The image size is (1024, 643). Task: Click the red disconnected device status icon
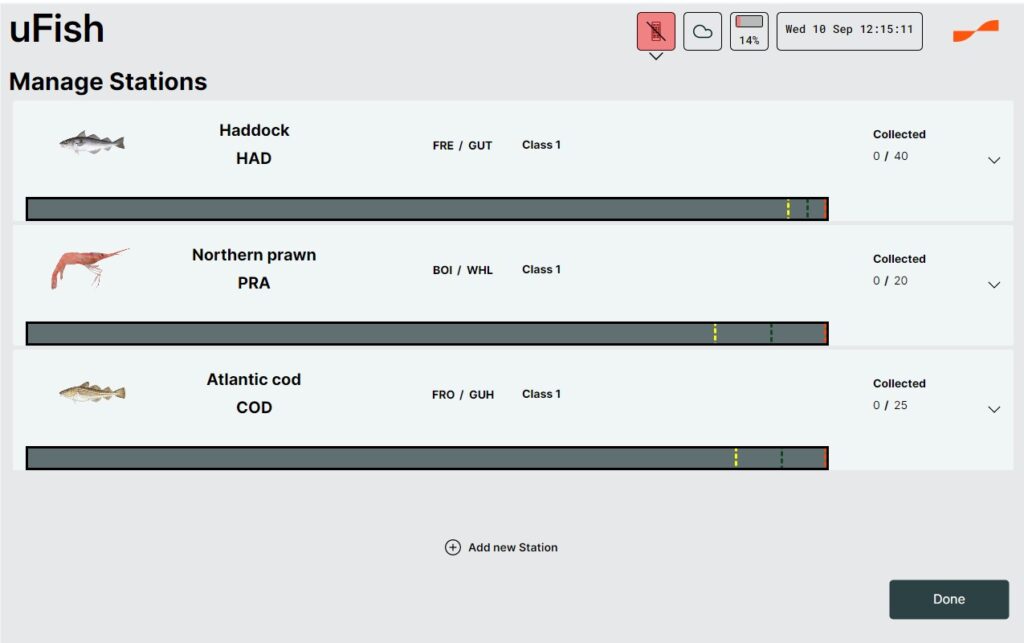656,31
